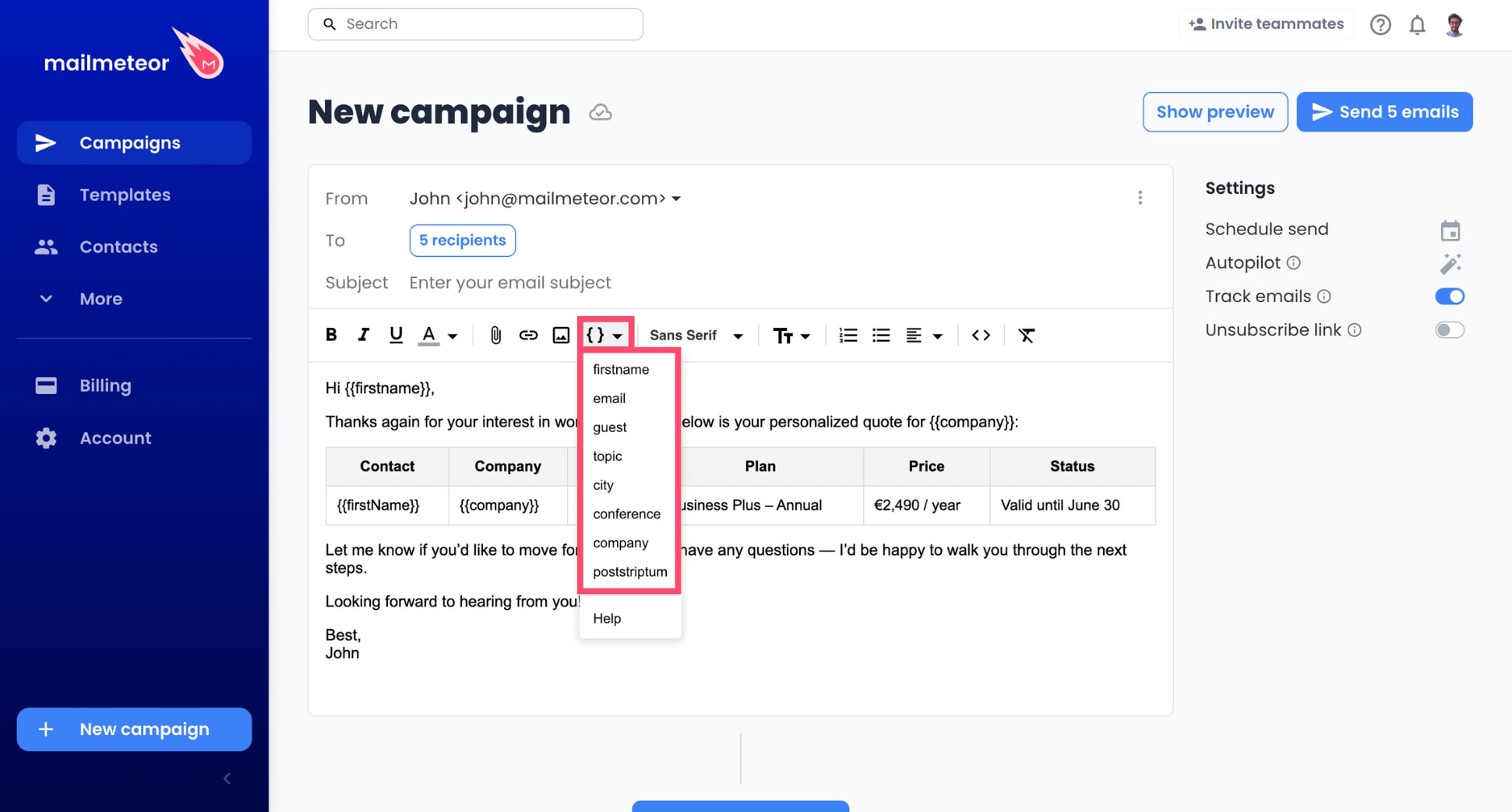Focus the Search field
Viewport: 1512px width, 812px height.
point(475,24)
